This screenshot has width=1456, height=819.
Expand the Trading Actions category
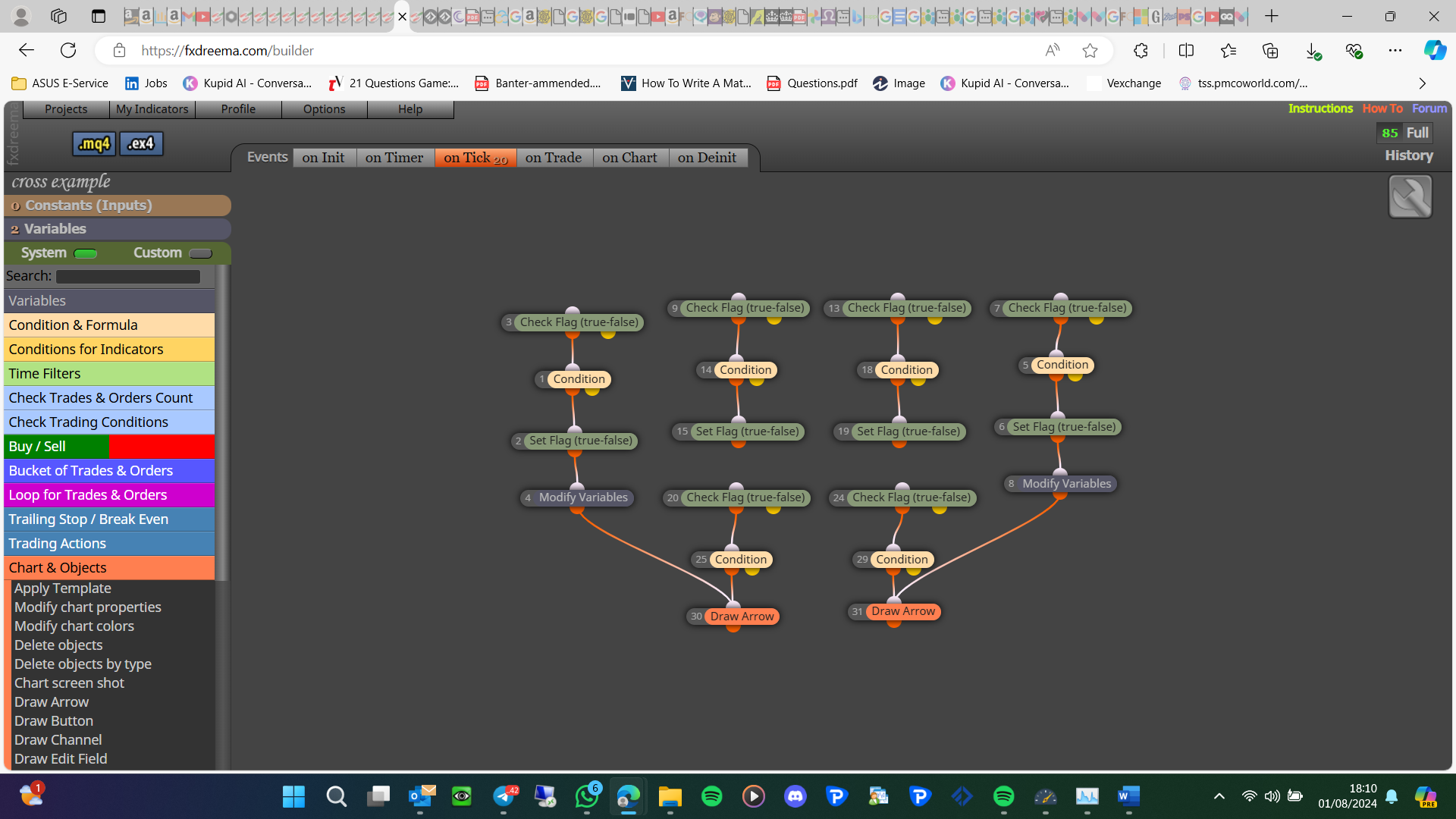pos(109,544)
